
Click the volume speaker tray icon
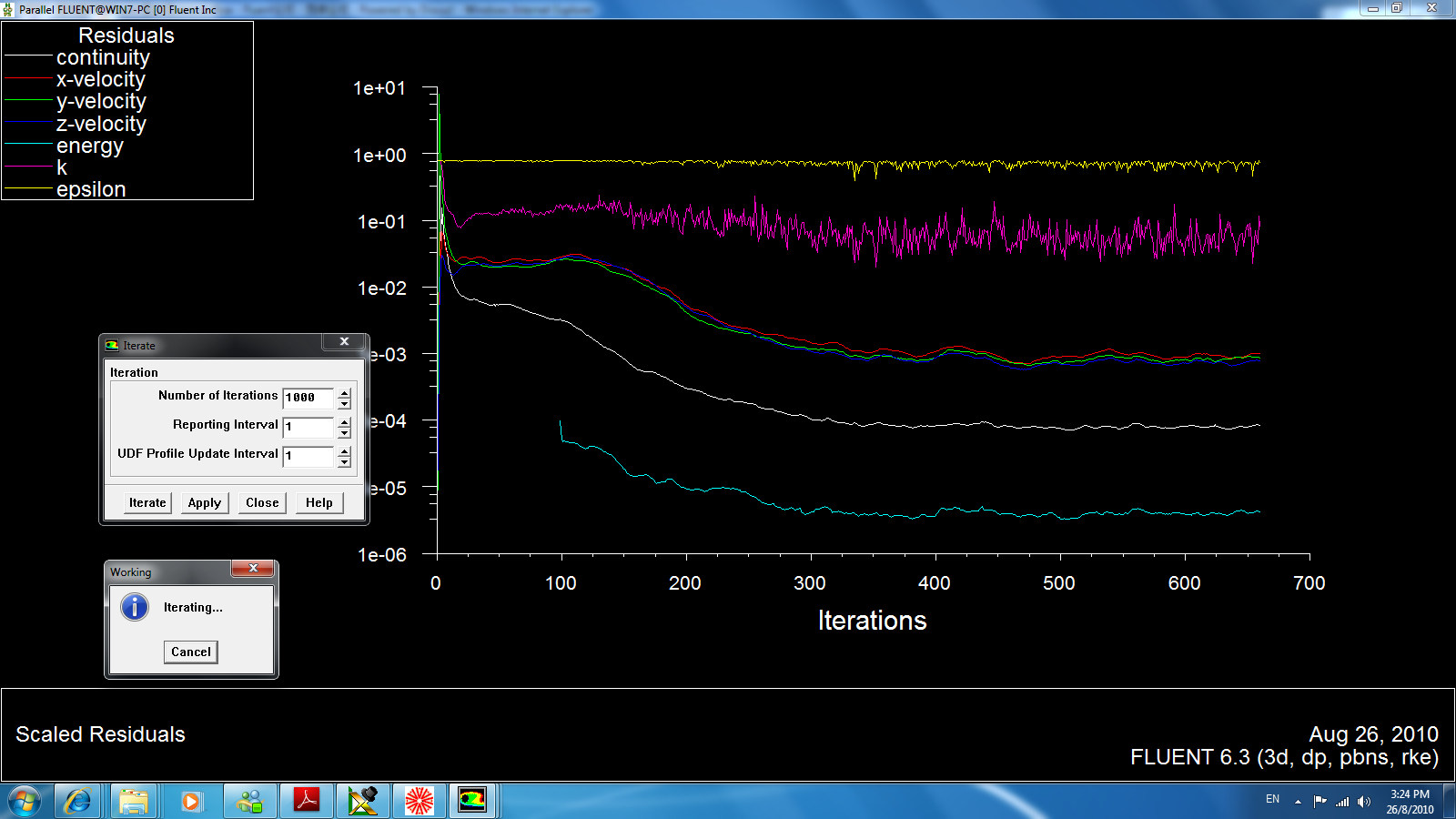pyautogui.click(x=1363, y=802)
